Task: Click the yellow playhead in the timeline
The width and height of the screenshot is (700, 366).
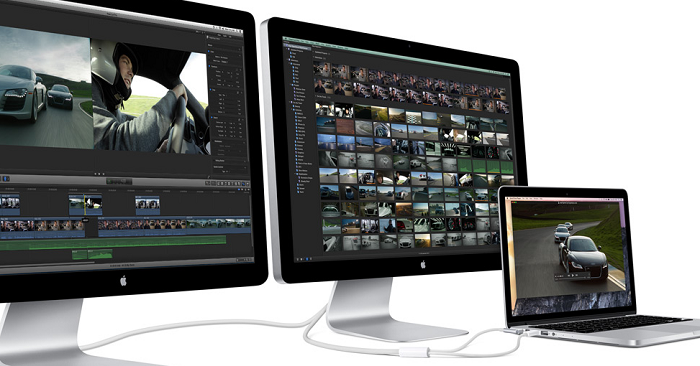Action: (x=84, y=204)
